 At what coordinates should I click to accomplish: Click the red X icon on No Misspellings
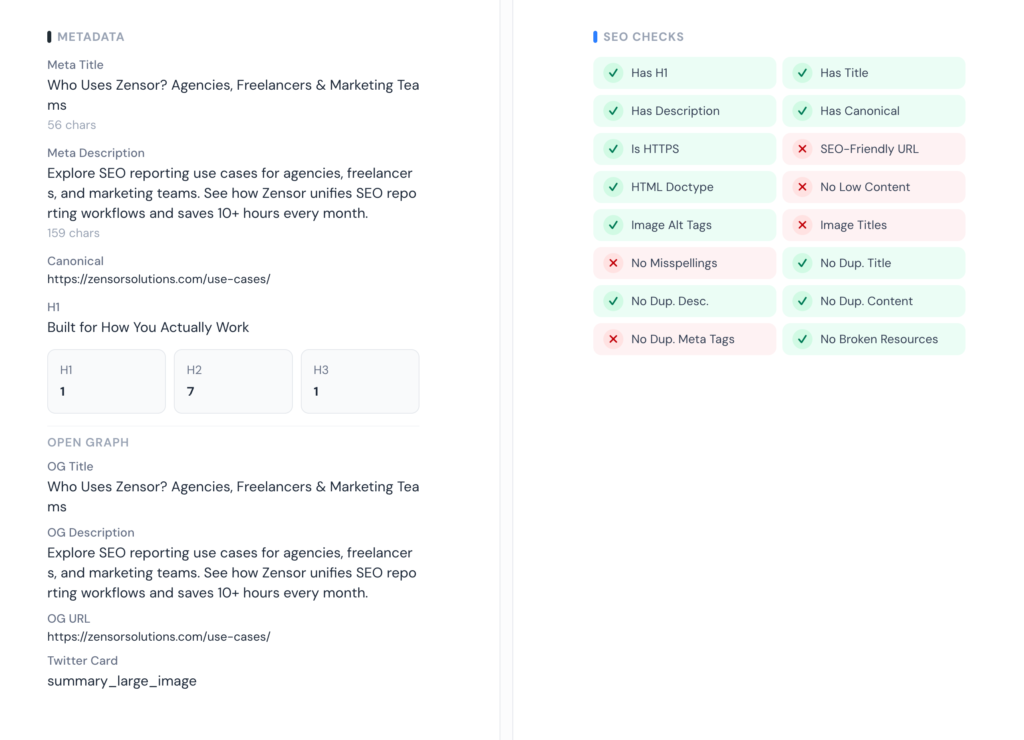pyautogui.click(x=613, y=263)
